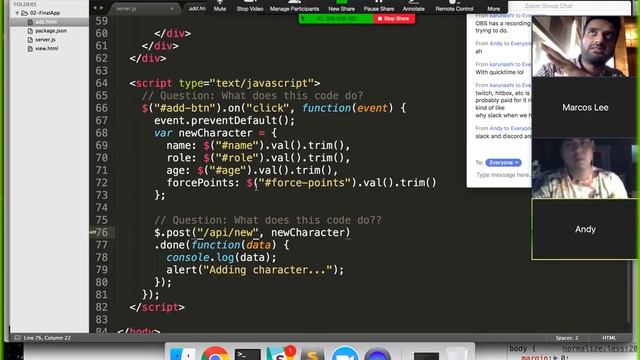Open the Spaces: 2 indentation menu
Viewport: 640px width, 360px height.
coord(567,338)
